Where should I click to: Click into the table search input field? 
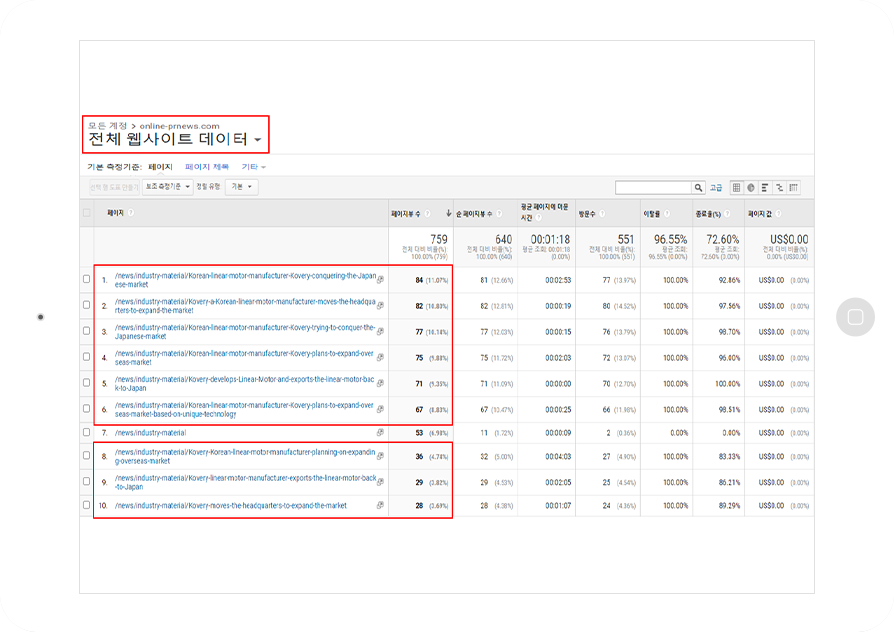coord(654,188)
